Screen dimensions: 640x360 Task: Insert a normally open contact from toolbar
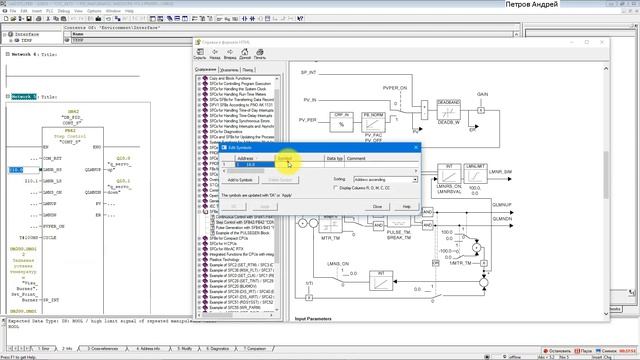coord(244,19)
